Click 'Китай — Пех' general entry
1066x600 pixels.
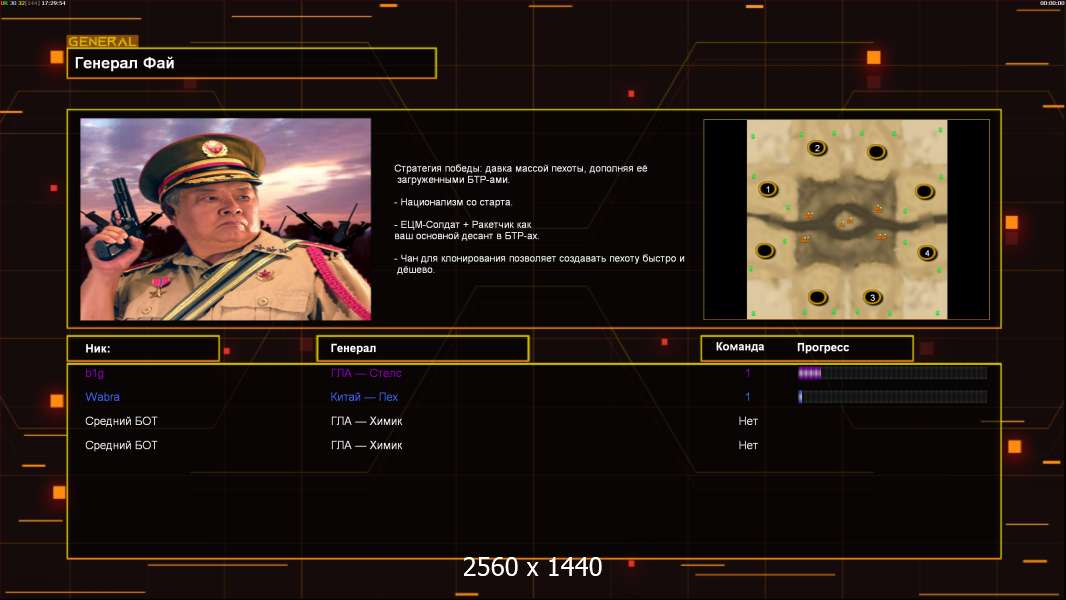(364, 397)
